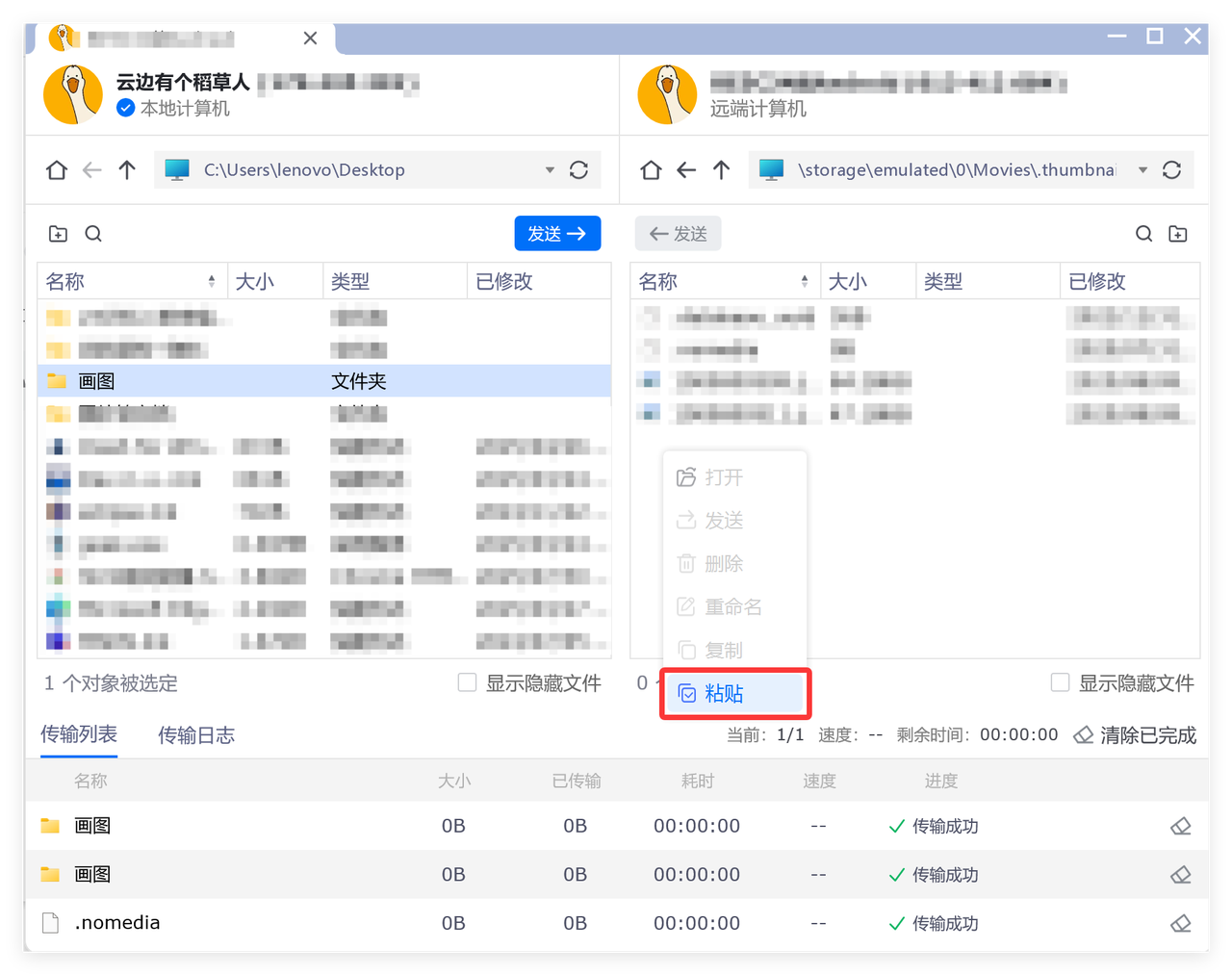The height and width of the screenshot is (975, 1232).
Task: Sort local files by 类型 column
Action: [395, 281]
